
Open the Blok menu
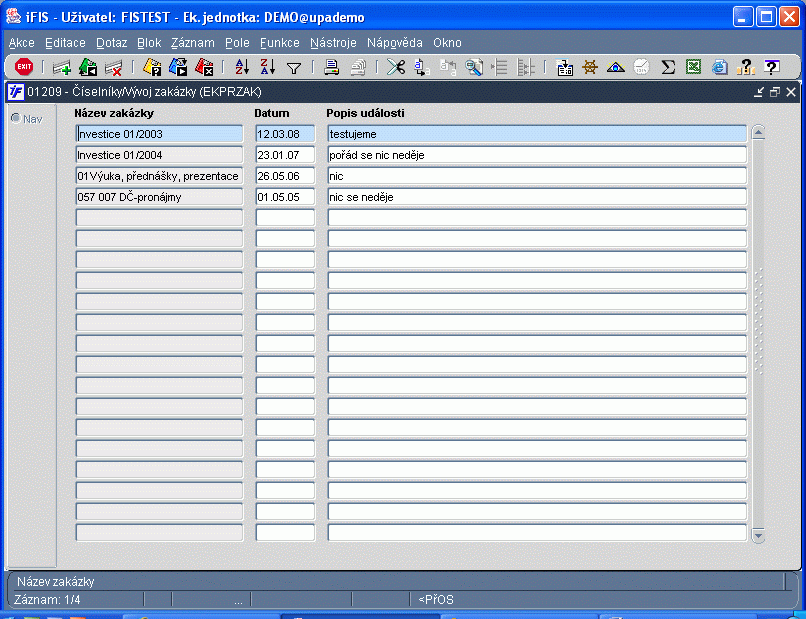[x=149, y=43]
